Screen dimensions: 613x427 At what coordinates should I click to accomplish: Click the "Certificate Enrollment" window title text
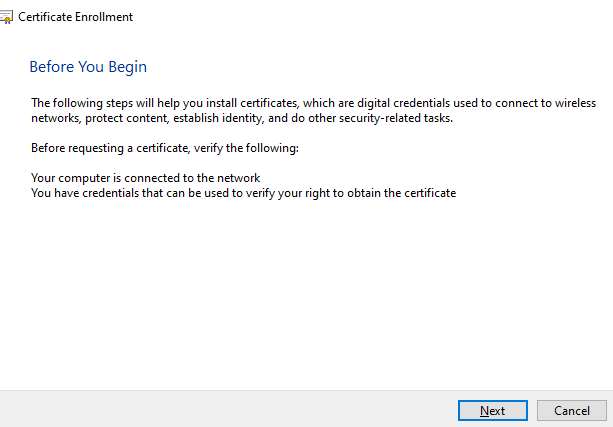coord(75,17)
